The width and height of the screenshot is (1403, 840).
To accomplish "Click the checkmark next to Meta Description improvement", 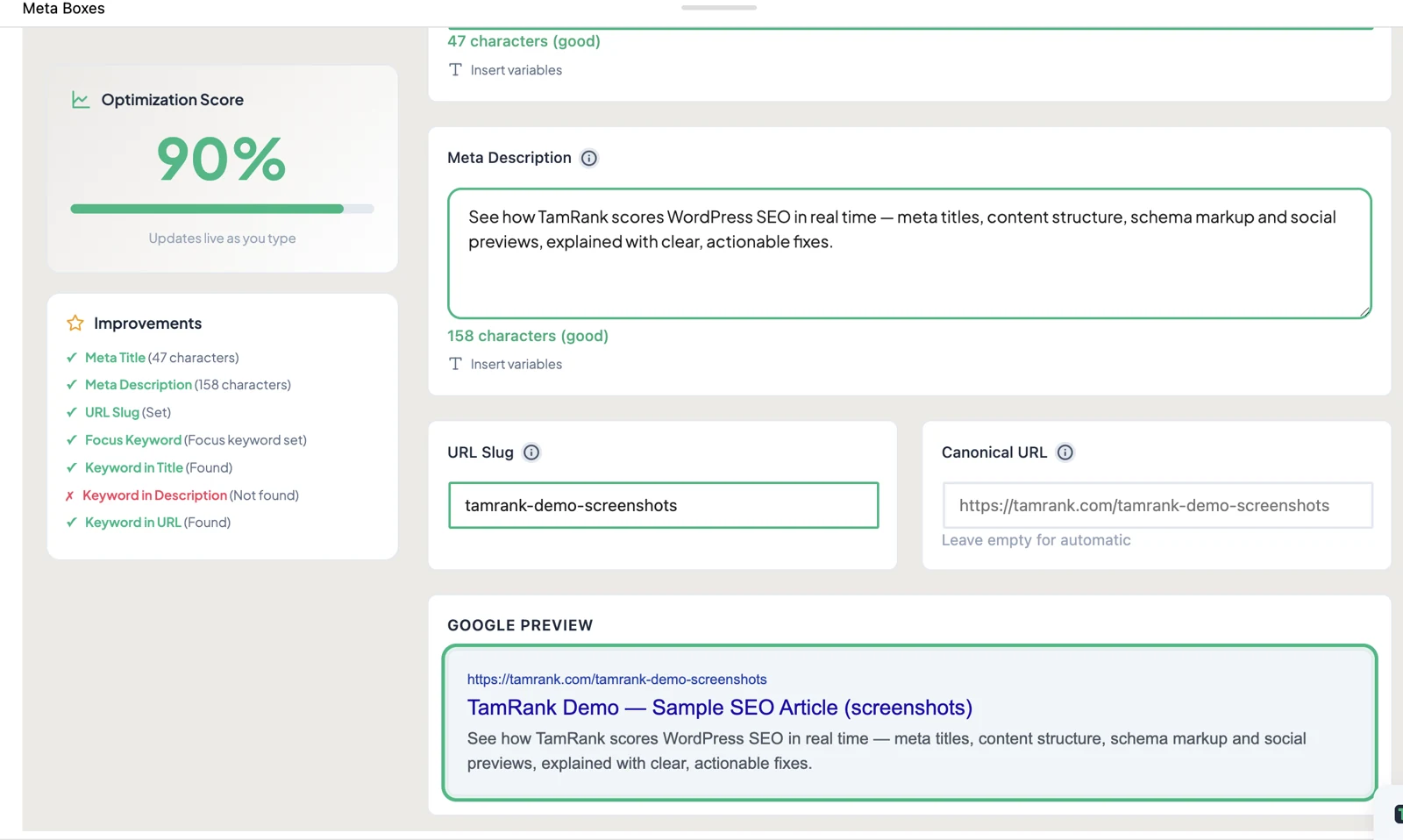I will pyautogui.click(x=72, y=384).
